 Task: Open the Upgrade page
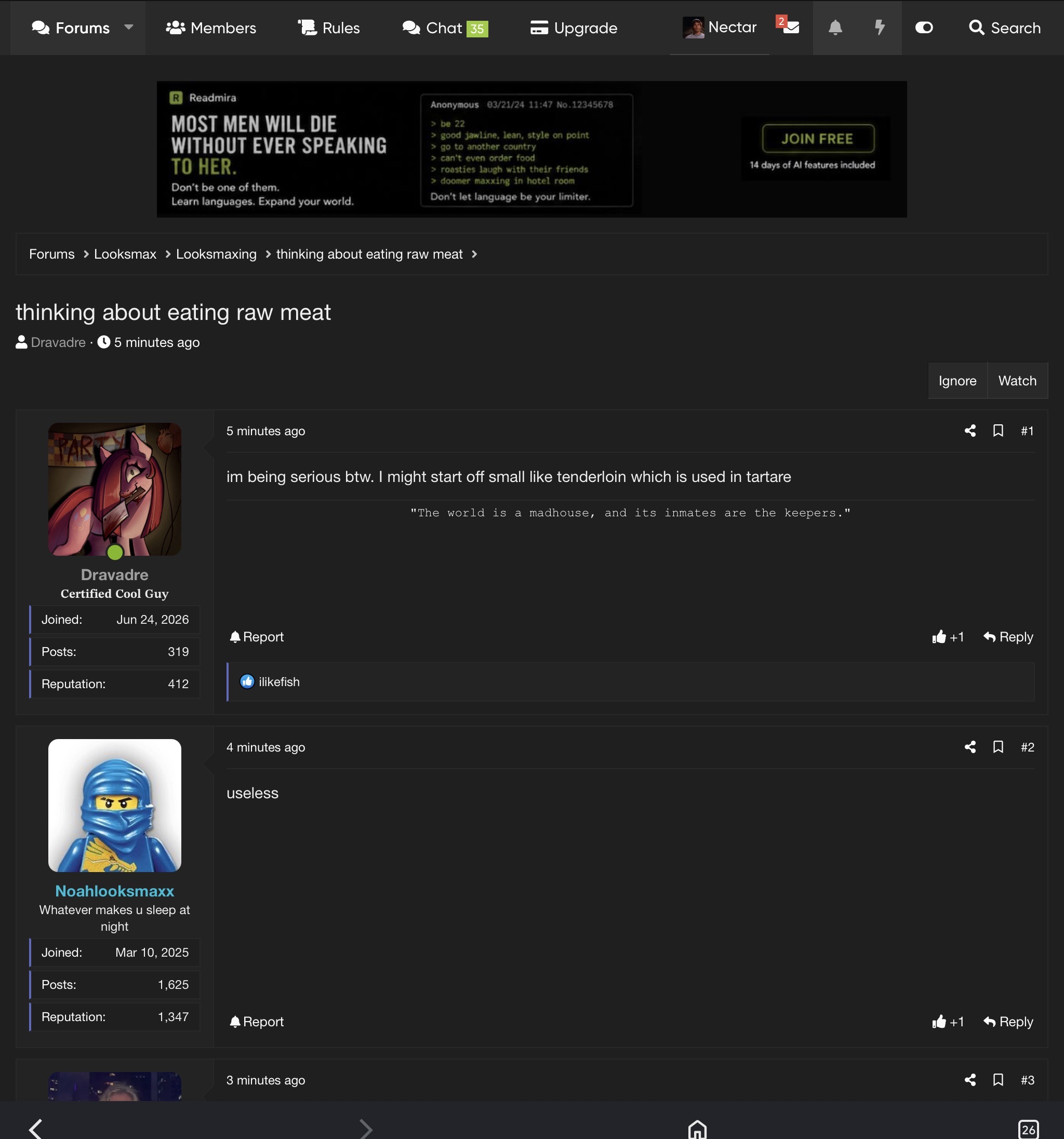pyautogui.click(x=574, y=28)
